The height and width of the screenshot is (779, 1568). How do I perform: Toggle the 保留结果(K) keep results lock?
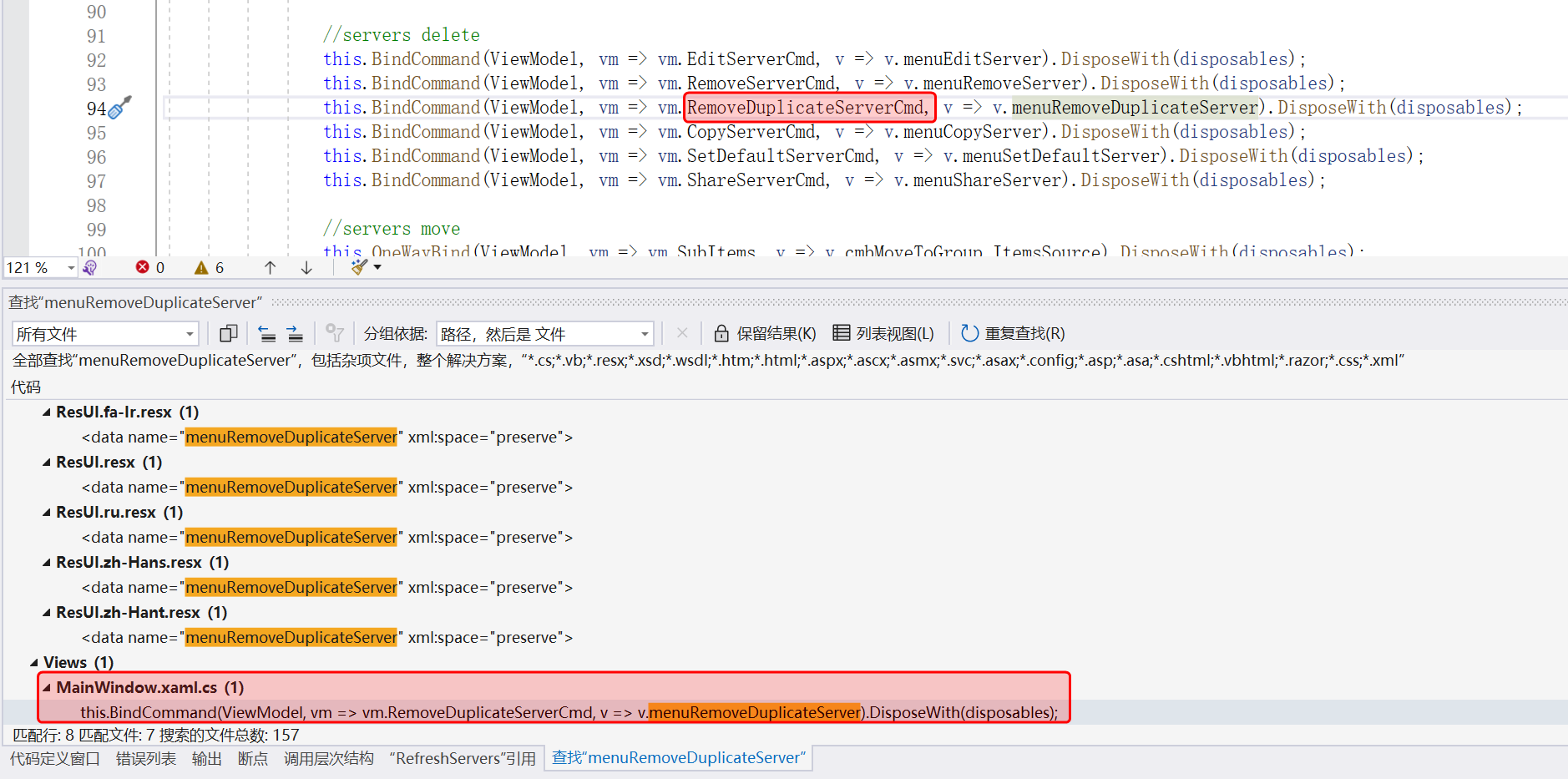tap(765, 334)
